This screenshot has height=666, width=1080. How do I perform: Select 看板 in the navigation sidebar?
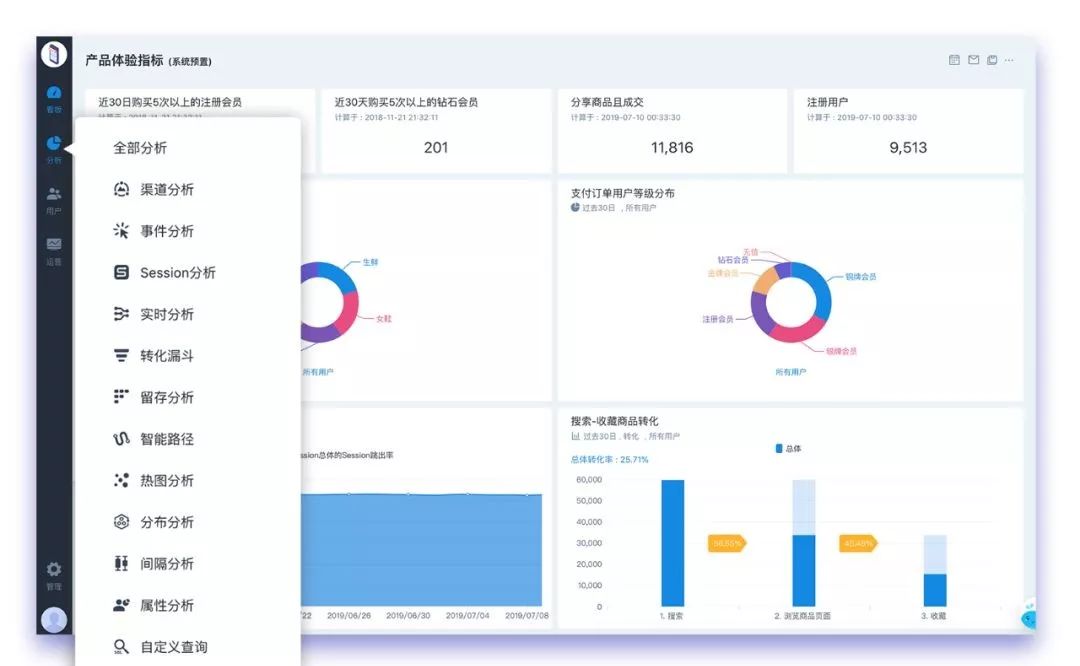53,98
